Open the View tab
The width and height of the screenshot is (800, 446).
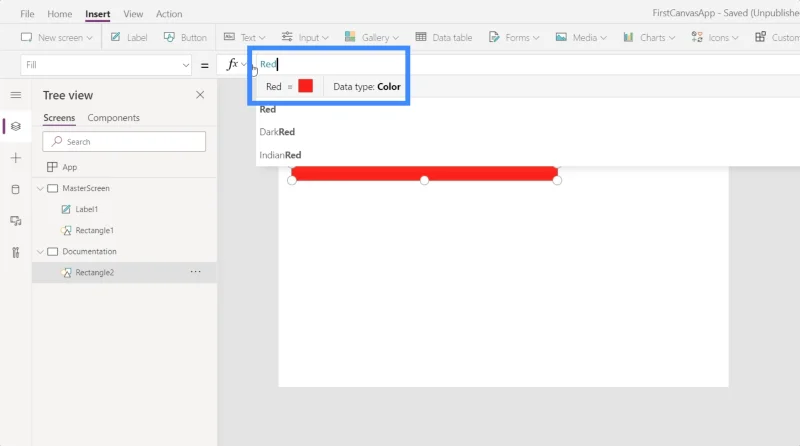pyautogui.click(x=133, y=14)
